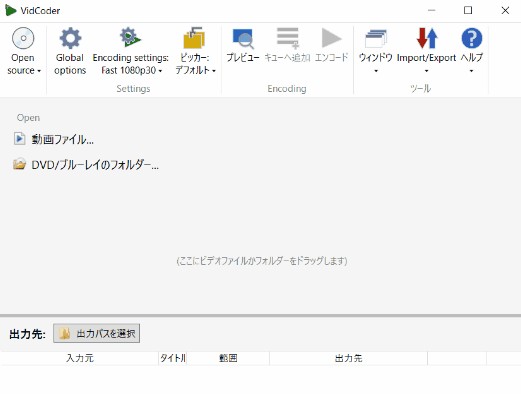Click the エンコード play icon

[331, 38]
